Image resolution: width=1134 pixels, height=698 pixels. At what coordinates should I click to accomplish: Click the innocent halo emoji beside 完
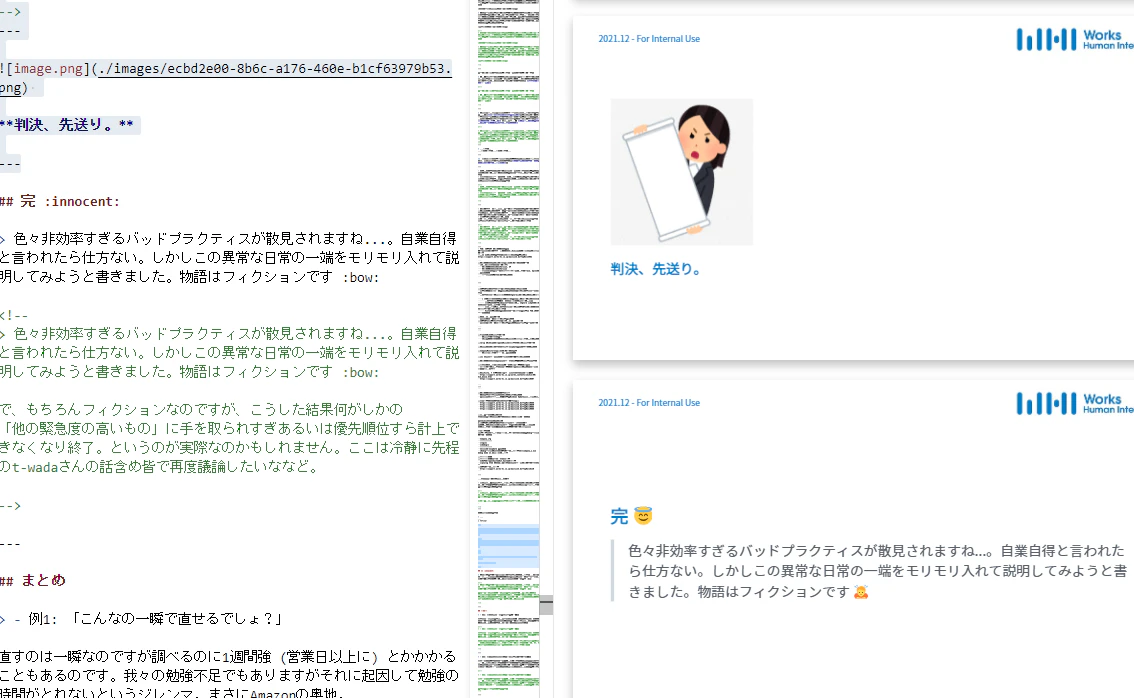643,516
